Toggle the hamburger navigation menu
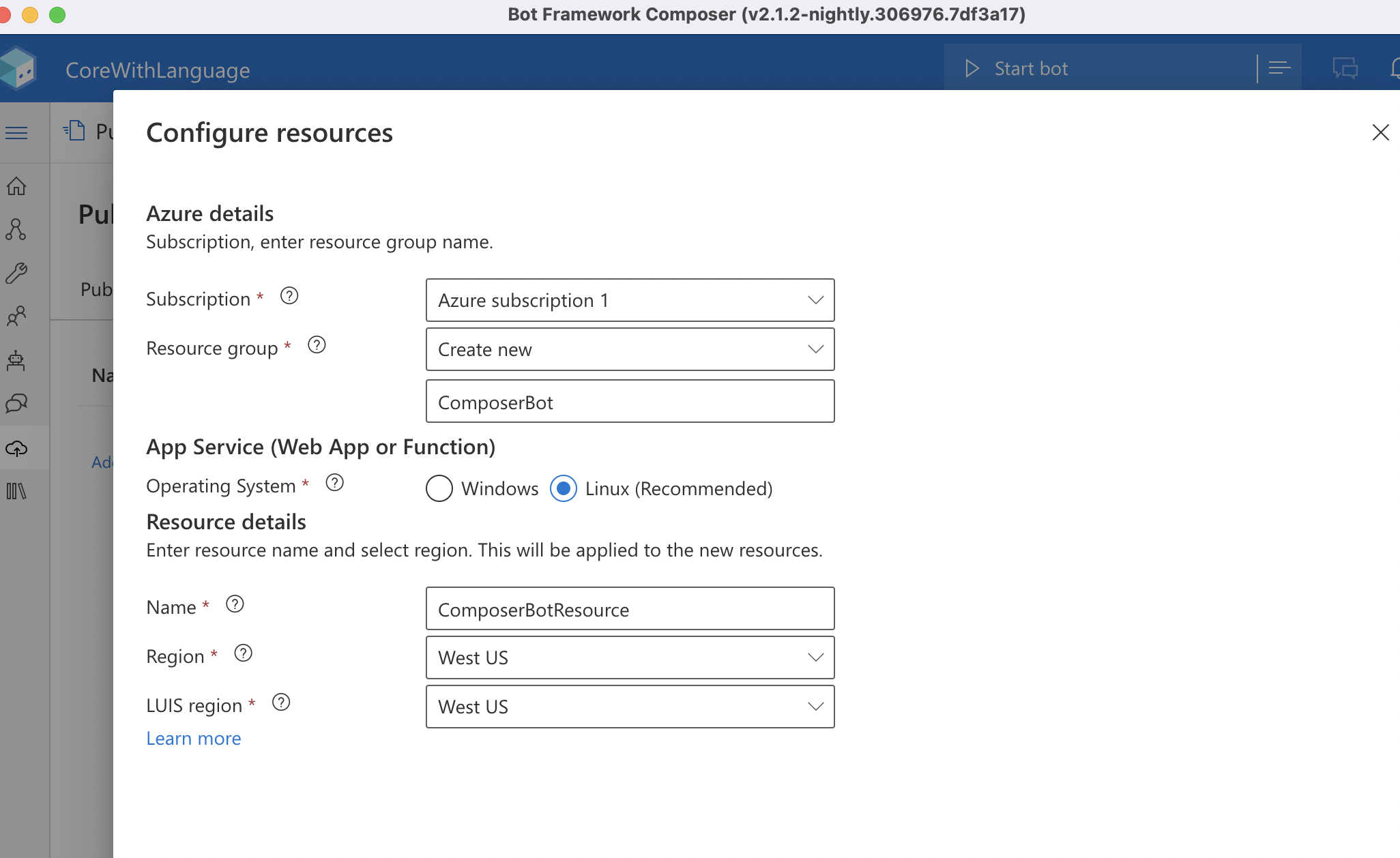 pyautogui.click(x=16, y=132)
